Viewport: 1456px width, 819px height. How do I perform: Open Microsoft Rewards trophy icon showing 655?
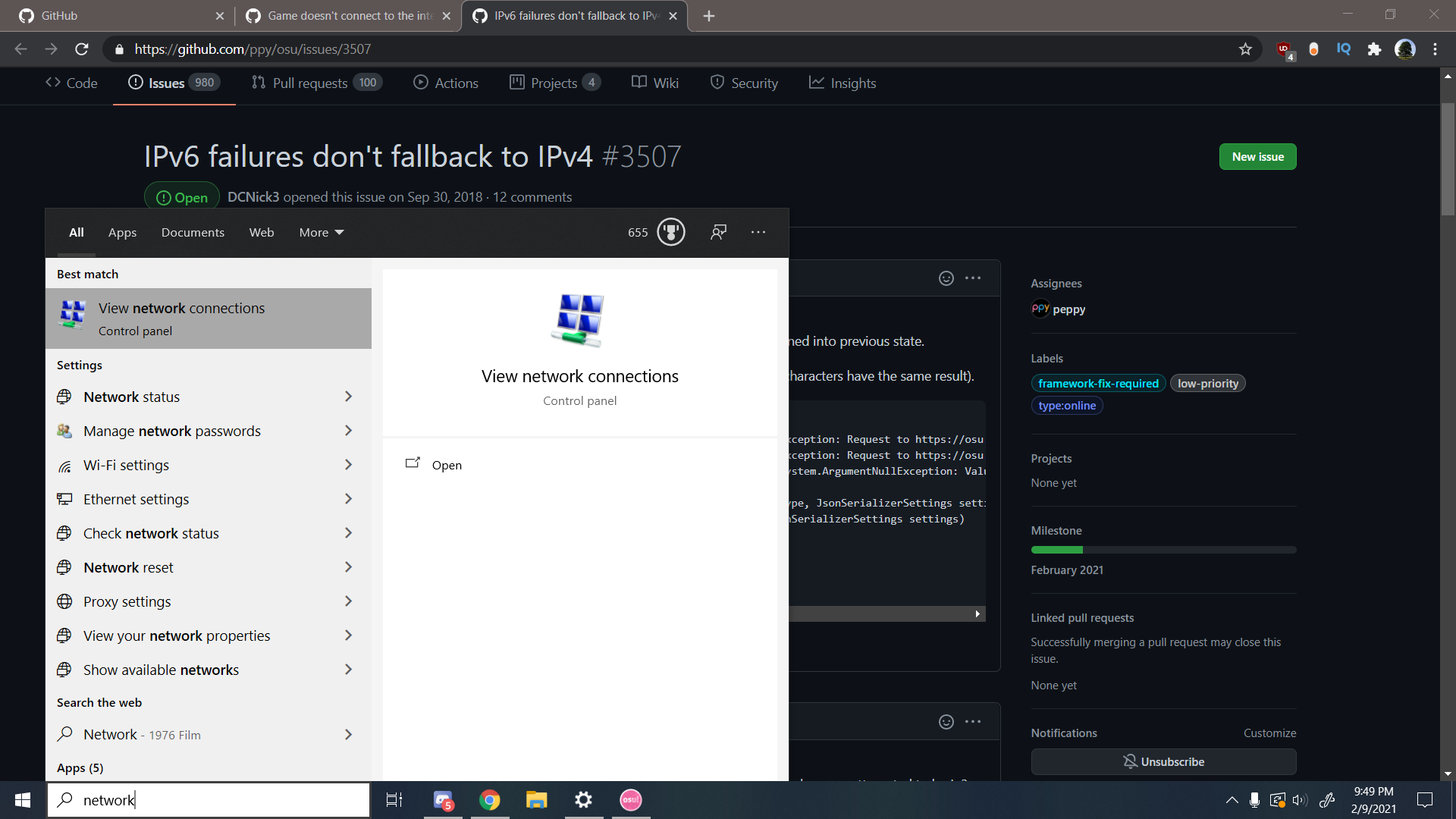(670, 232)
